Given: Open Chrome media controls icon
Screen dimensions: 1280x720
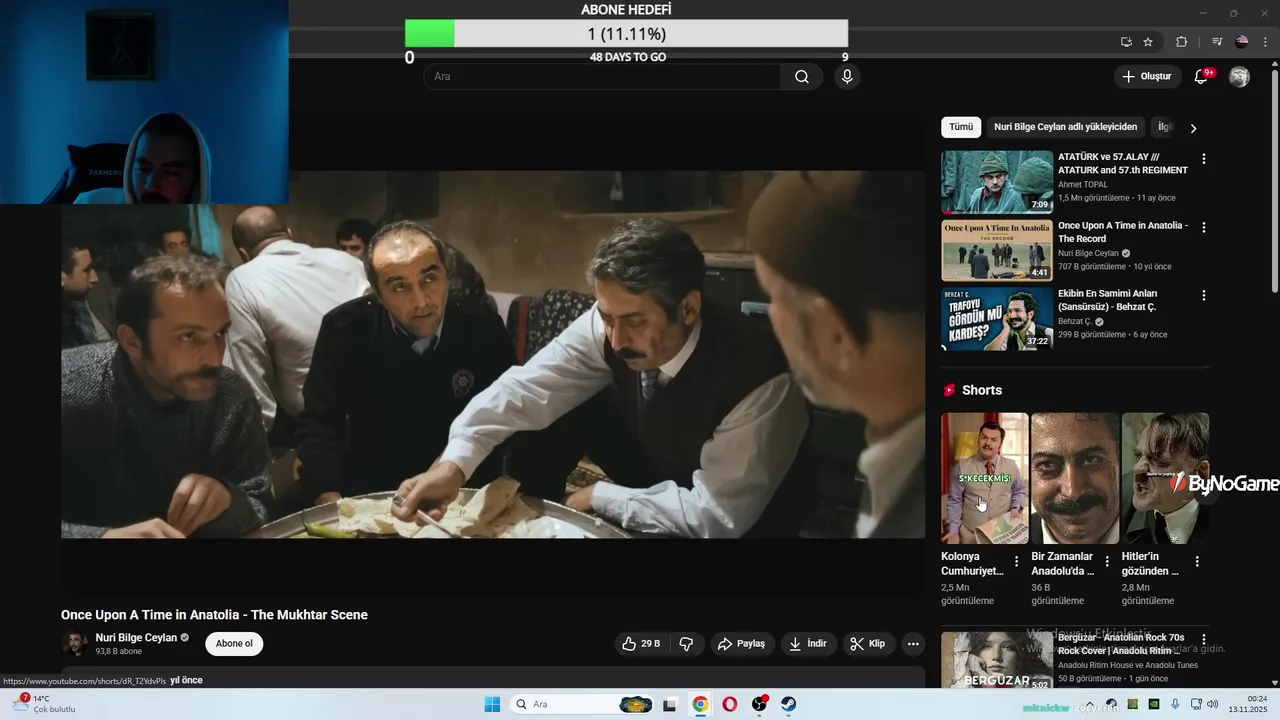Looking at the screenshot, I should click(1216, 42).
